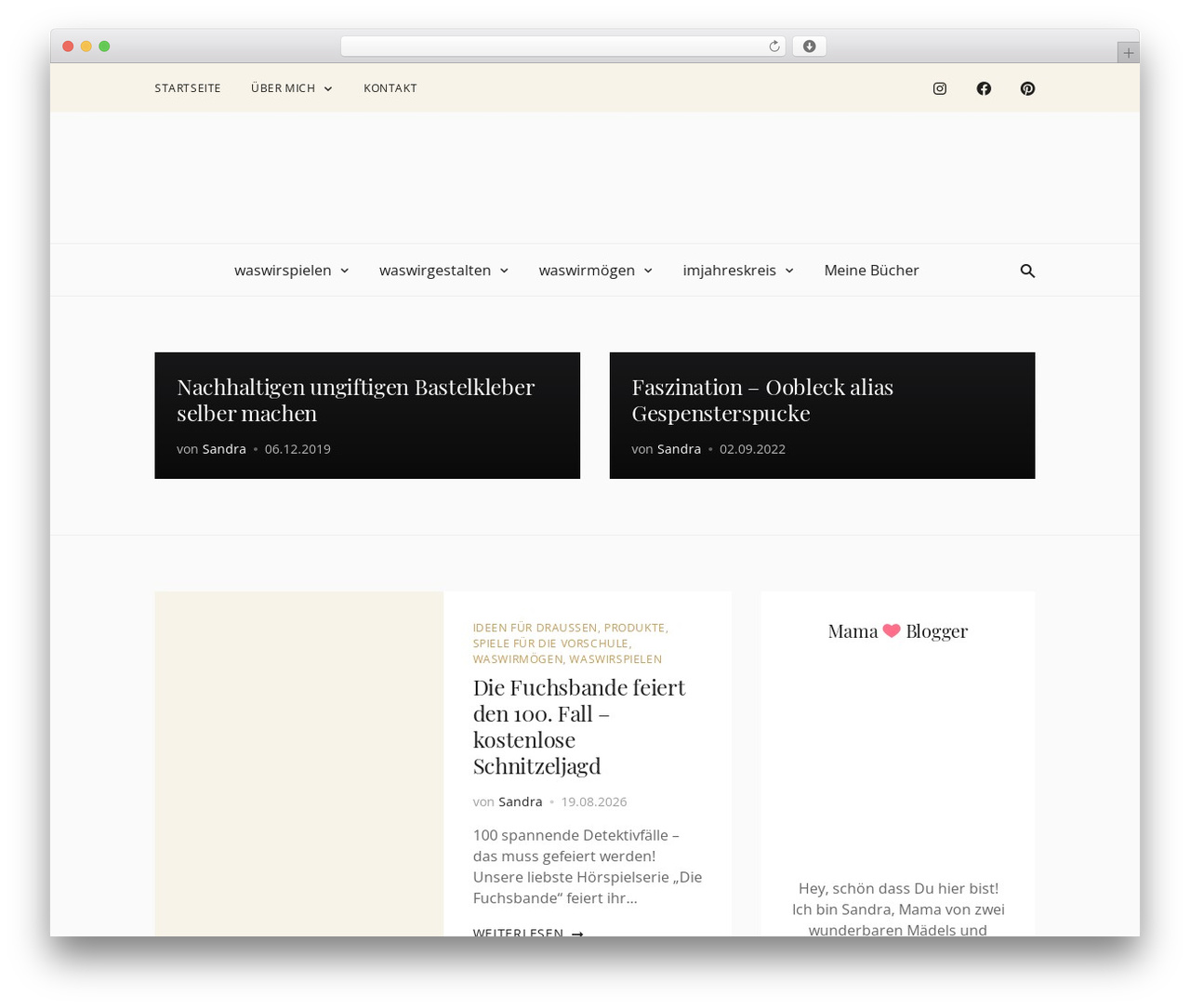Click author Sandra on Oobleck card
The image size is (1190, 1008).
[x=679, y=449]
